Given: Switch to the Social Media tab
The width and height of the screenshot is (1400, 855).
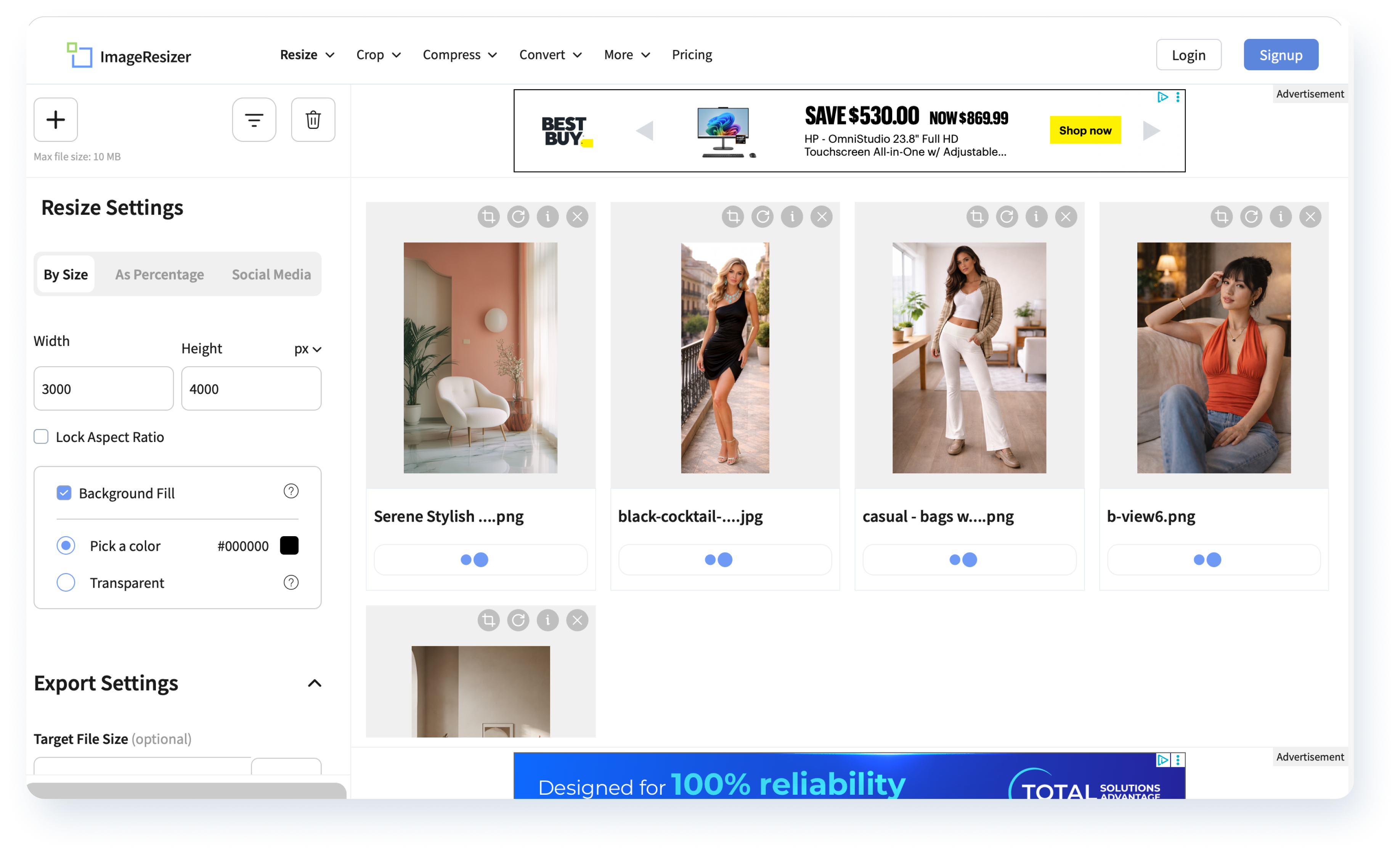Looking at the screenshot, I should click(x=271, y=274).
